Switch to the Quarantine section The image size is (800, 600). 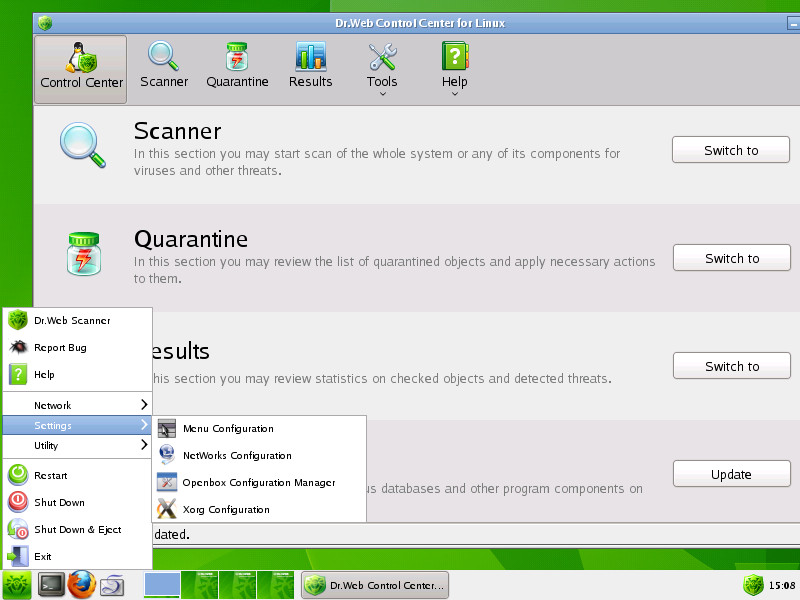click(x=732, y=258)
